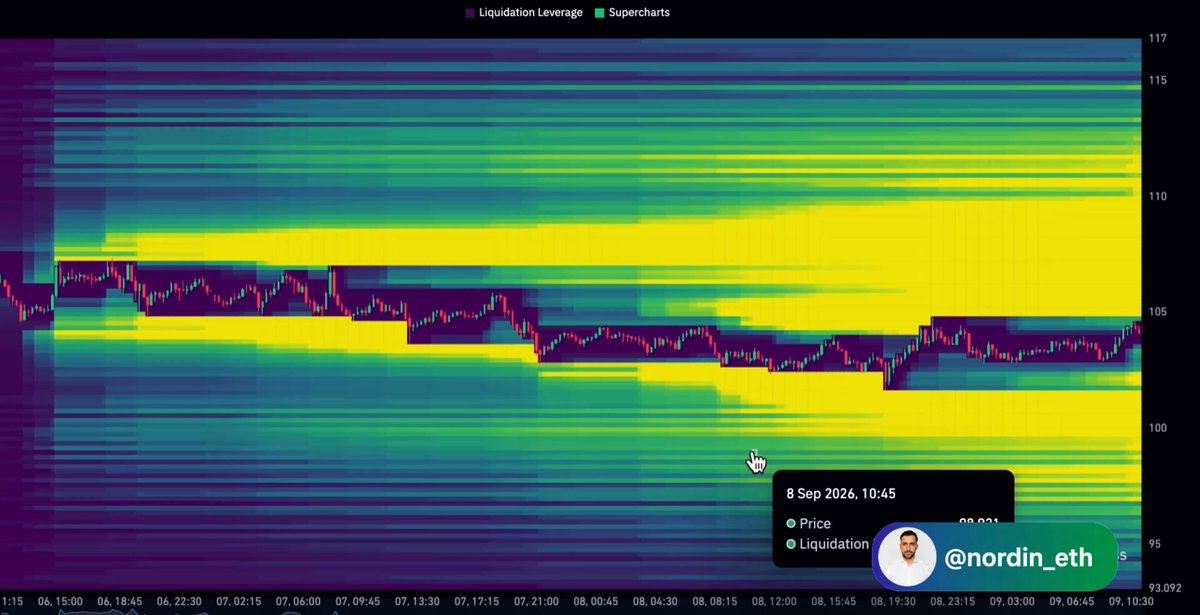Select the "06, 18:45" time axis label
Screen dimensions: 1200x615
[120, 601]
